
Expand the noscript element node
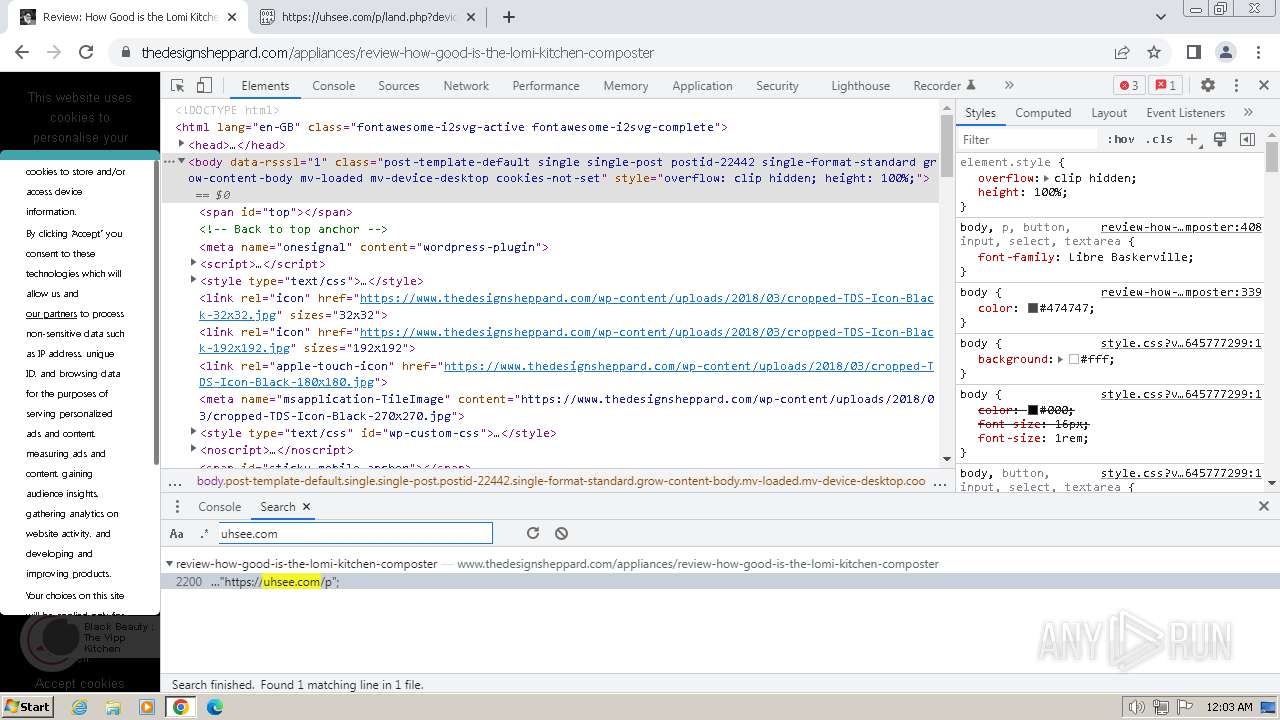tap(193, 449)
